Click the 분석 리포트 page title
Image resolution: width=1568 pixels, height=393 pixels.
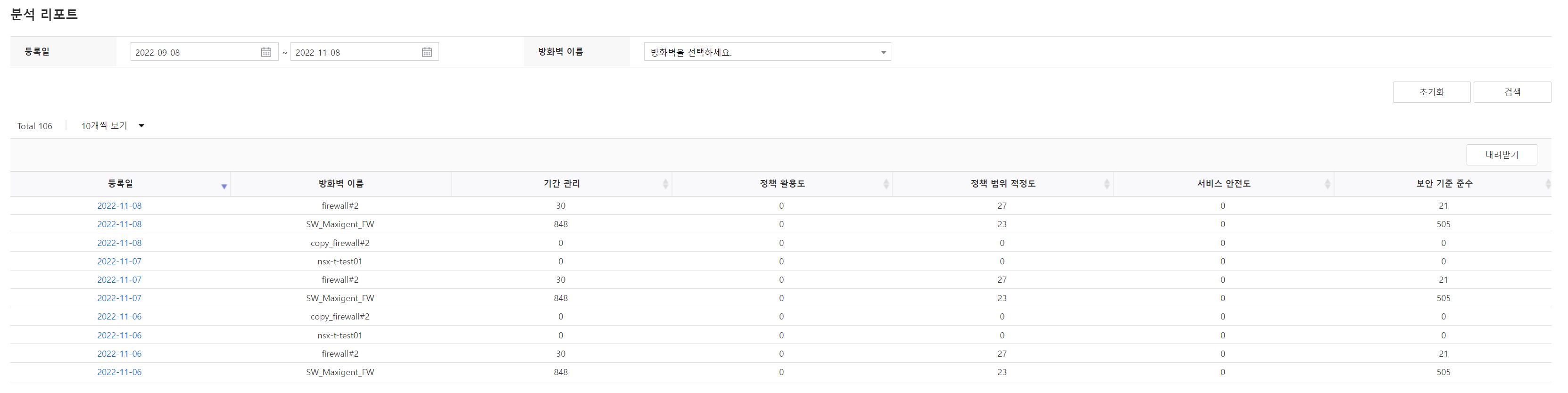[x=44, y=15]
